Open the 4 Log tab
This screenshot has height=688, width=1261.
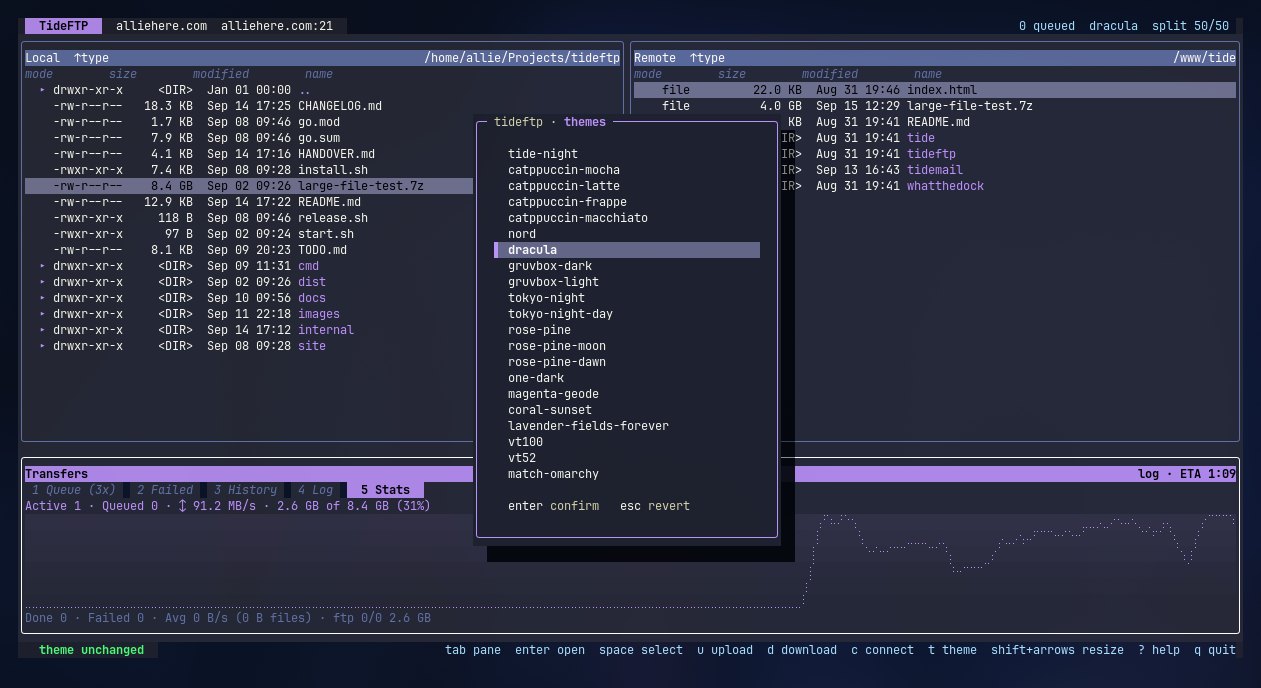(315, 490)
